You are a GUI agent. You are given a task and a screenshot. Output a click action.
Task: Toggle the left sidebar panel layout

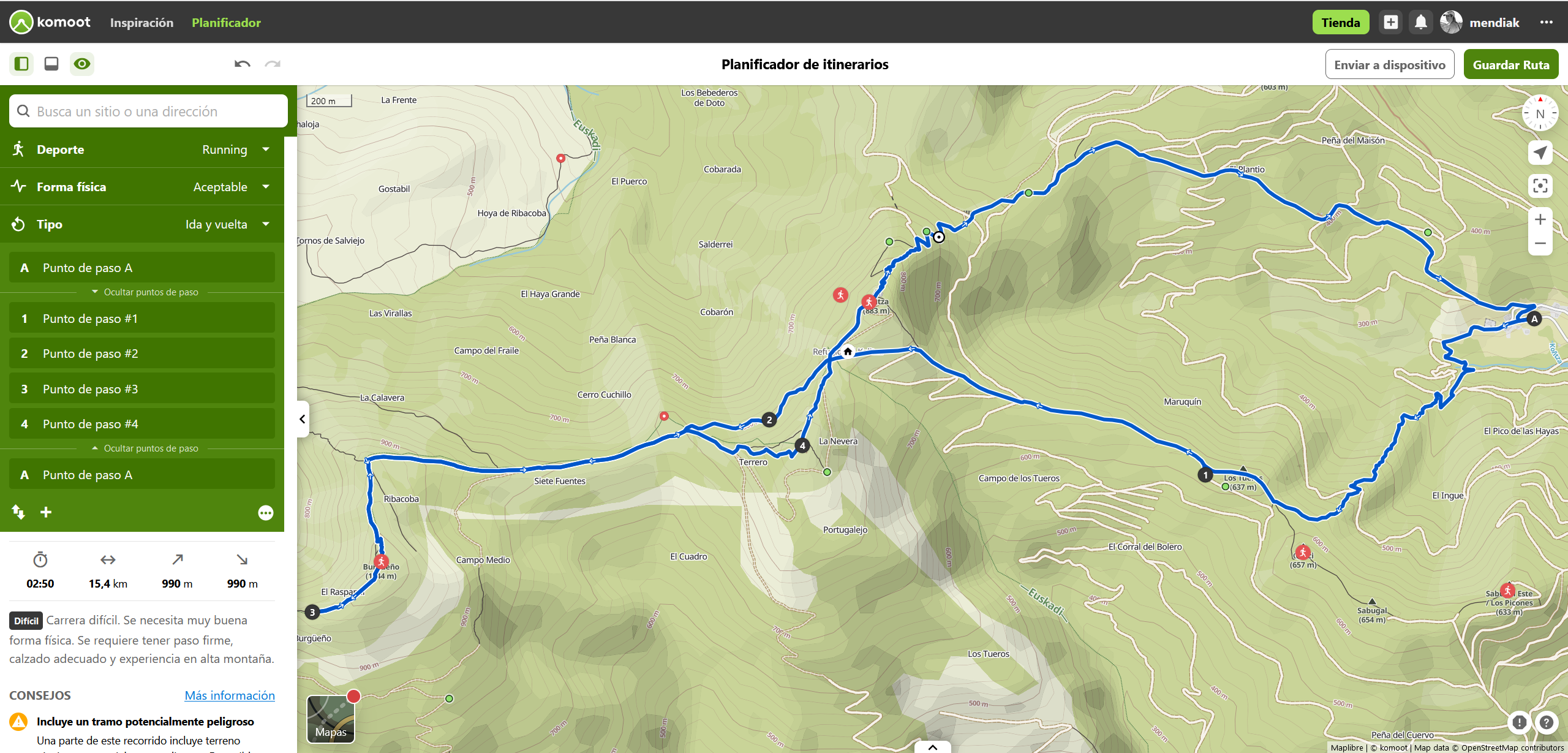point(21,64)
